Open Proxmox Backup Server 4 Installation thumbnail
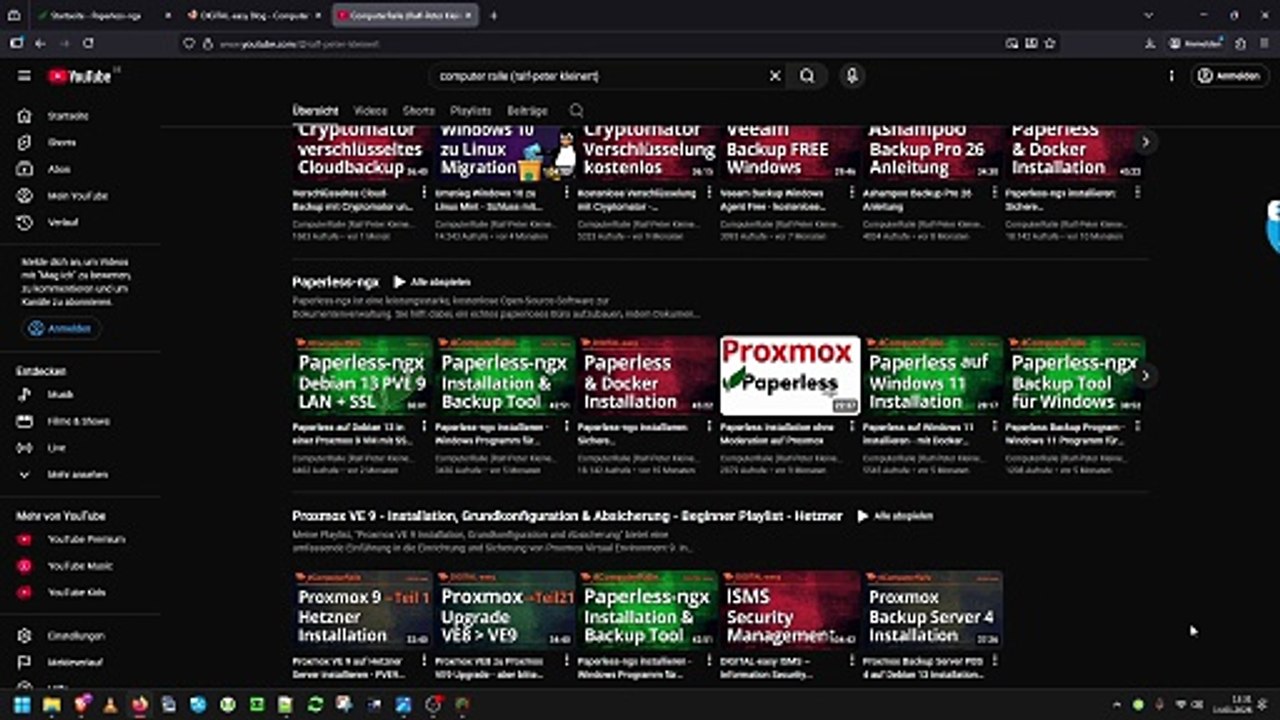 (x=933, y=610)
